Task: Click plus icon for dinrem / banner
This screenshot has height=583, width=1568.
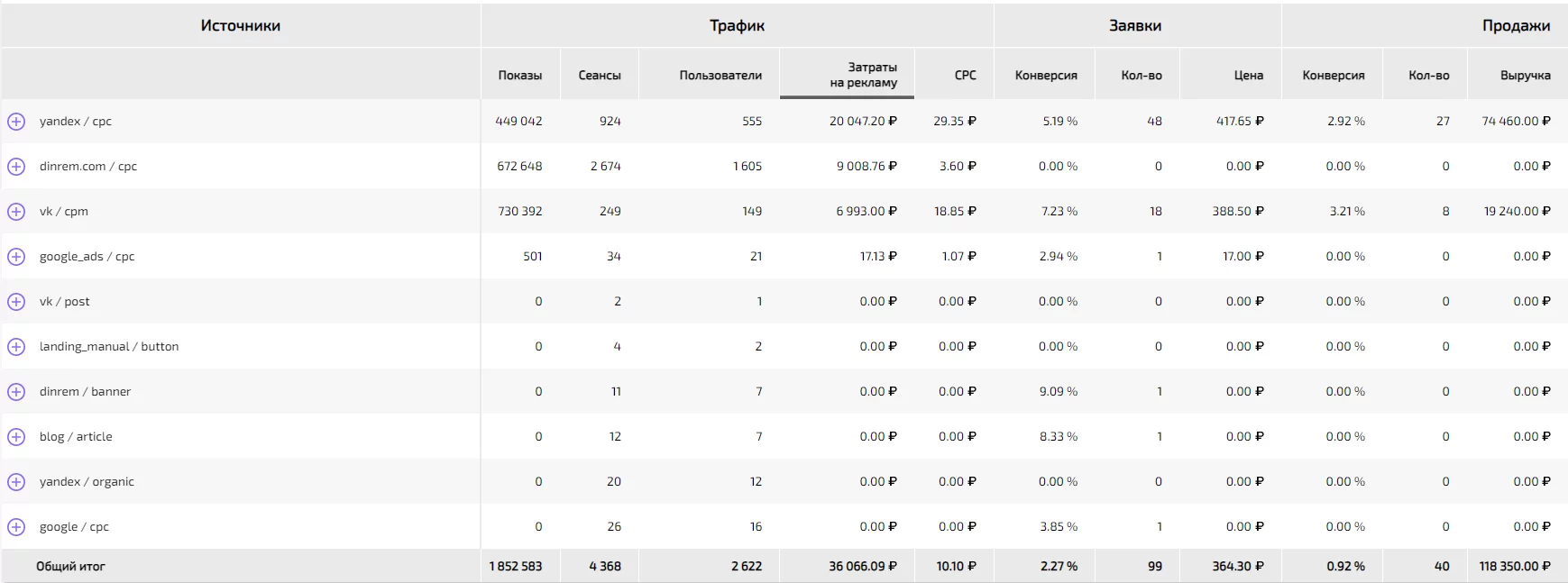Action: click(x=16, y=391)
